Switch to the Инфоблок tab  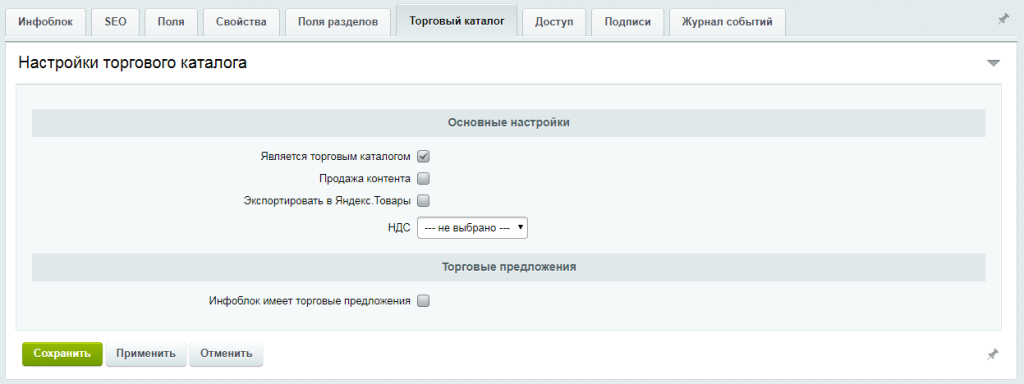pos(46,22)
